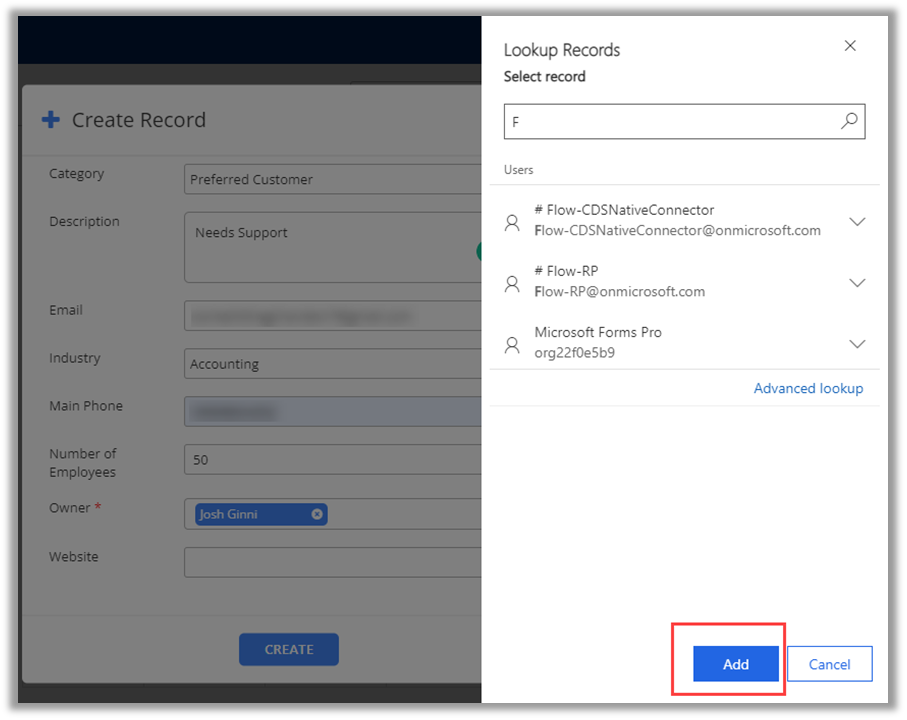Screen dimensions: 907x720
Task: Click the plus icon beside Create Record
Action: pos(50,120)
